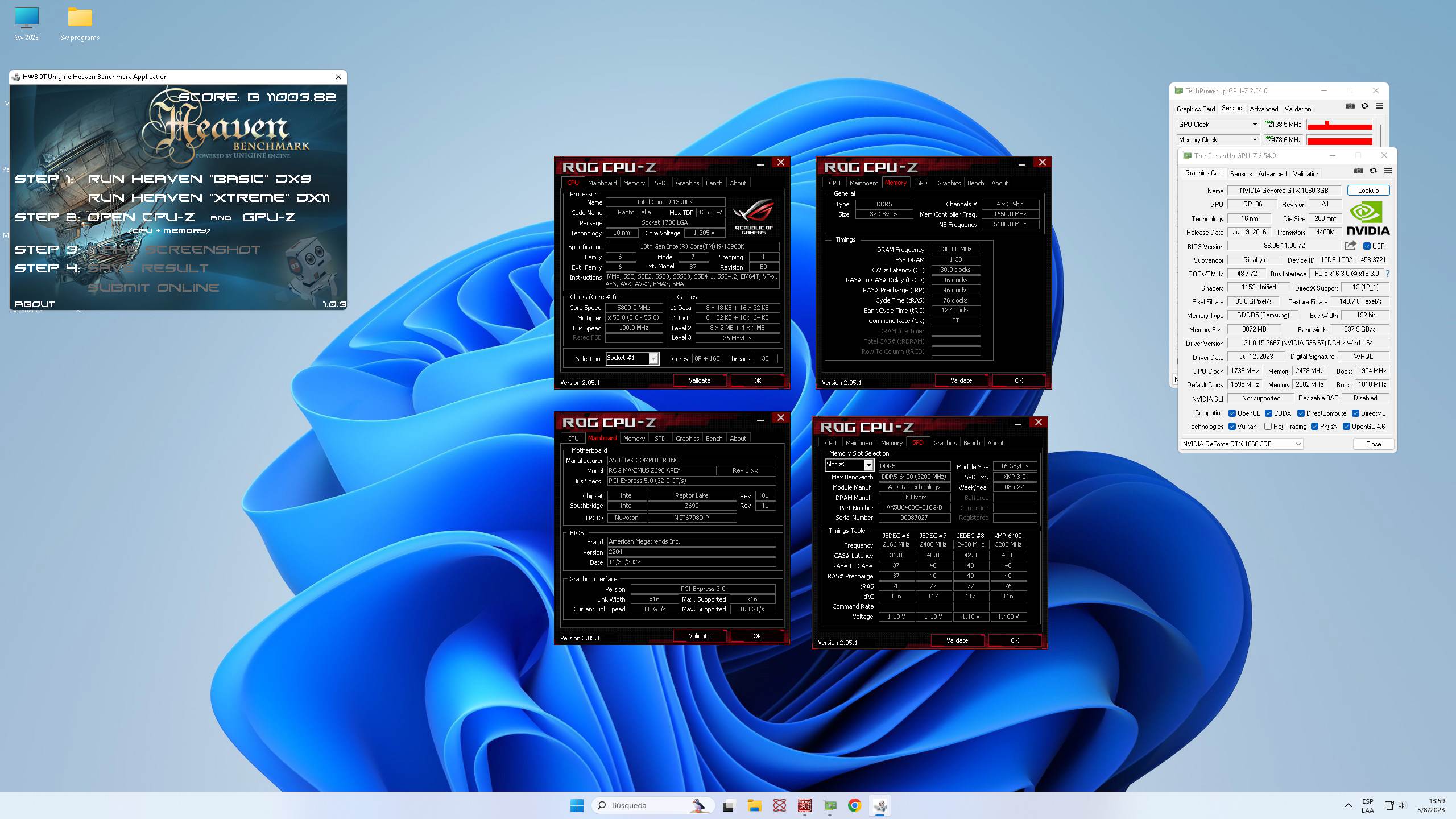Click the Bus Interface question mark icon
The image size is (1456, 819).
pos(1388,274)
